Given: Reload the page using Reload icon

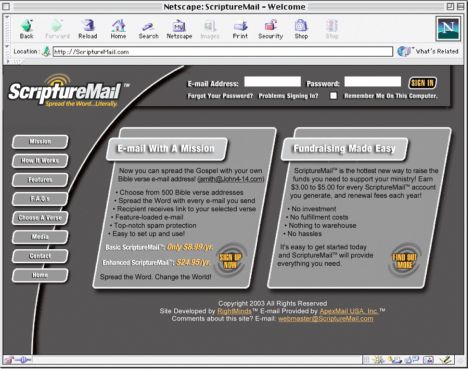Looking at the screenshot, I should click(x=88, y=29).
